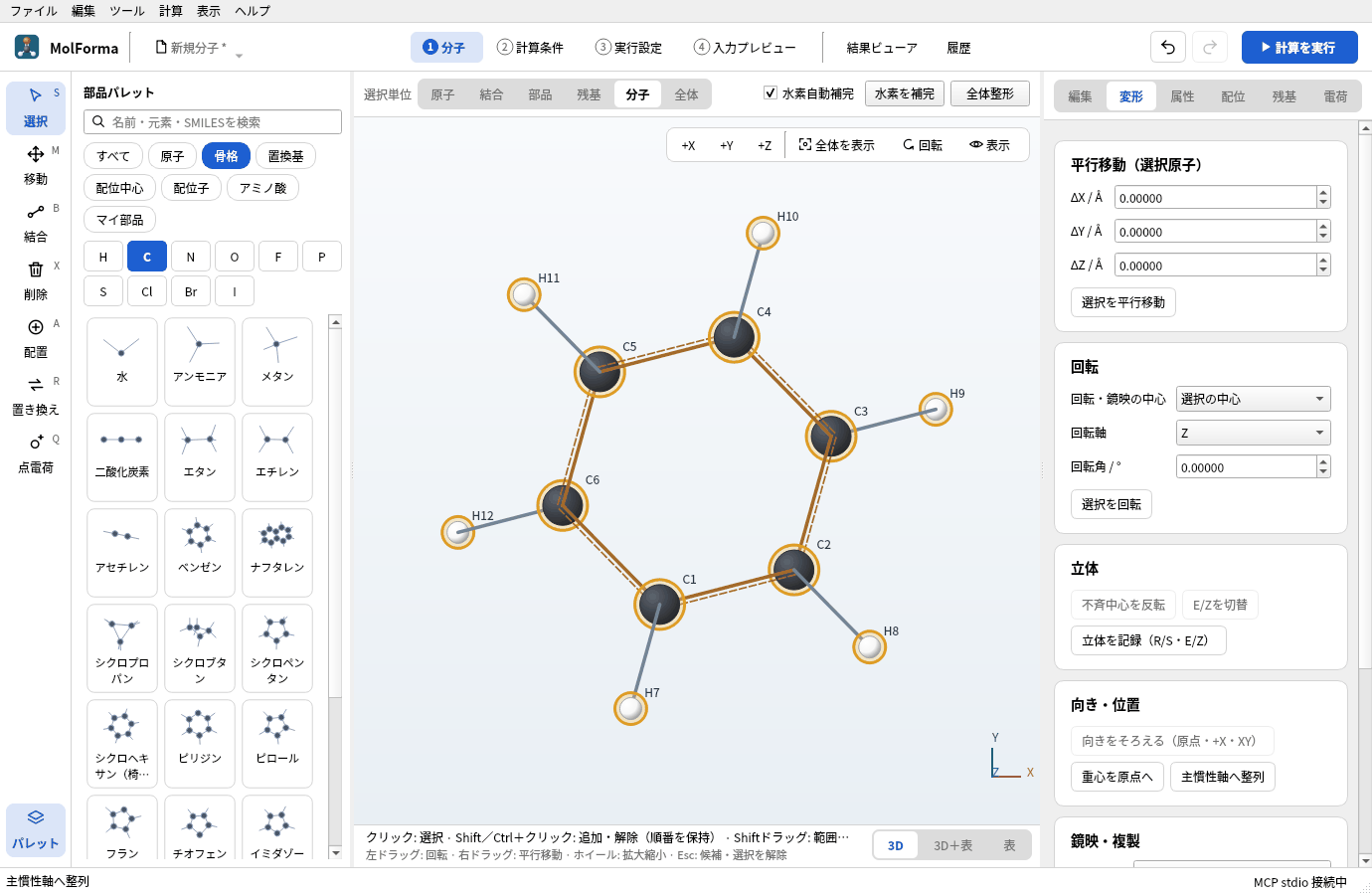Go to step 2 計算条件 tab
The height and width of the screenshot is (895, 1372).
coord(530,47)
